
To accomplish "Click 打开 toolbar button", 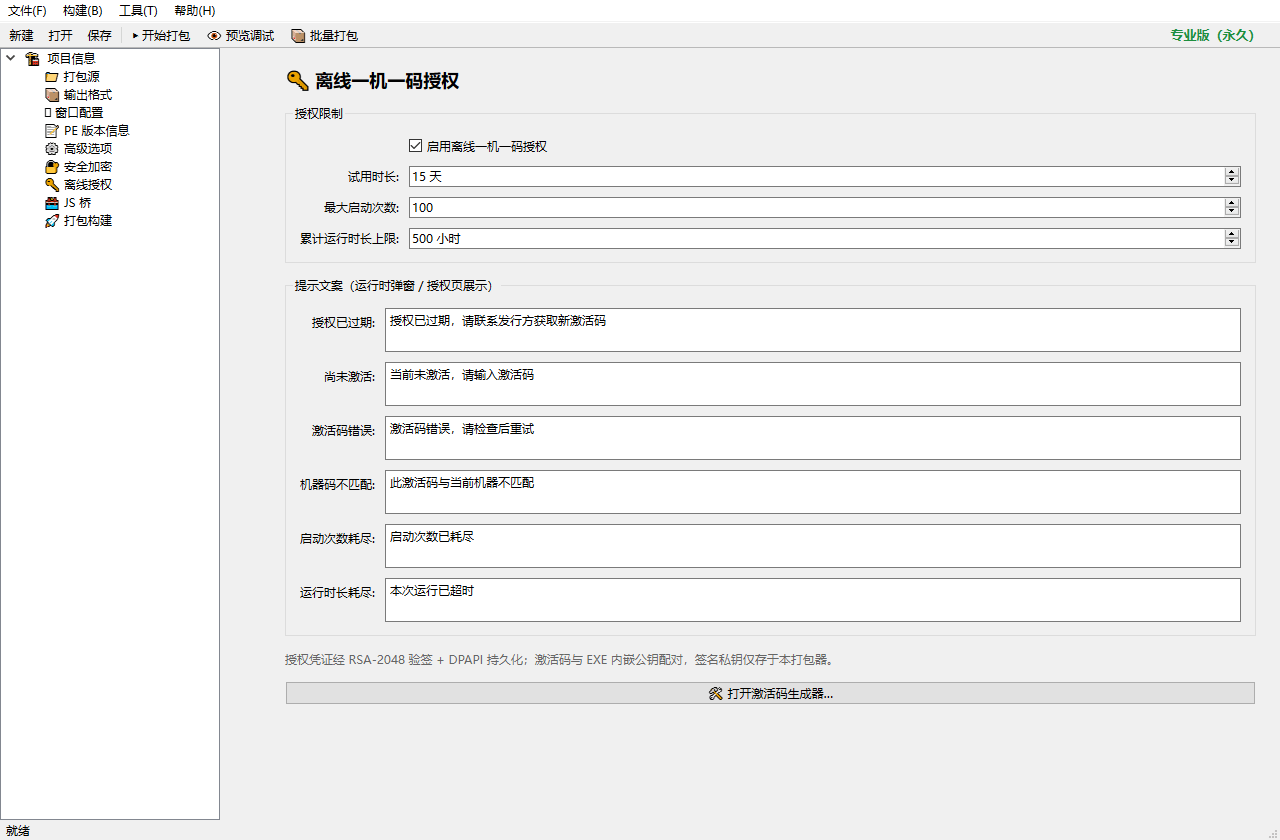I will 60,36.
